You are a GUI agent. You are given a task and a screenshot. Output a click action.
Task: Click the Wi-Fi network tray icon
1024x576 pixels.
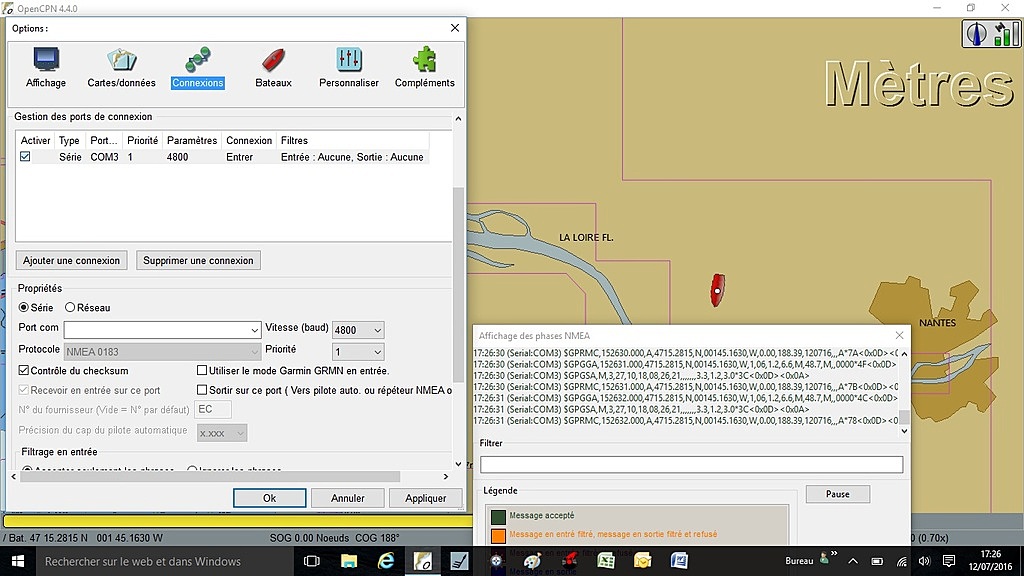(x=902, y=561)
